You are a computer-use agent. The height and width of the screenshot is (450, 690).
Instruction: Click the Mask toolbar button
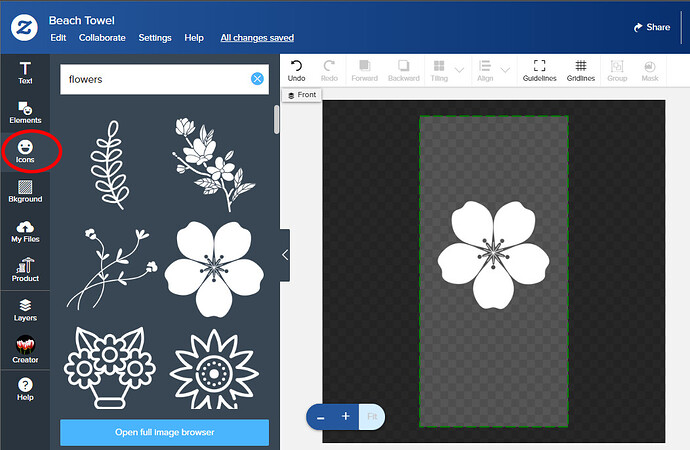click(x=650, y=71)
